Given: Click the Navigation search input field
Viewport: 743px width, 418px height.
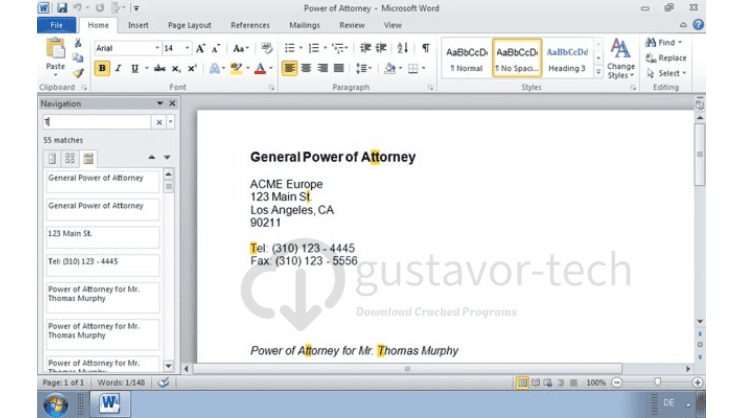Looking at the screenshot, I should tap(97, 122).
